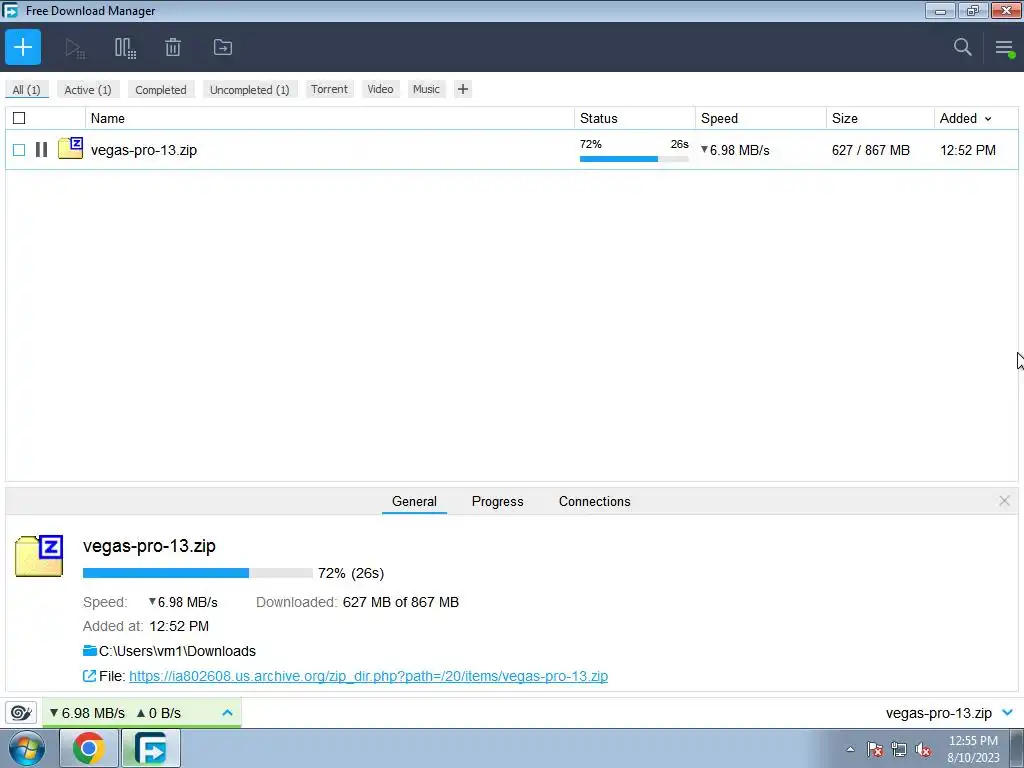The height and width of the screenshot is (768, 1024).
Task: Open the search magnifier icon
Action: pos(962,47)
